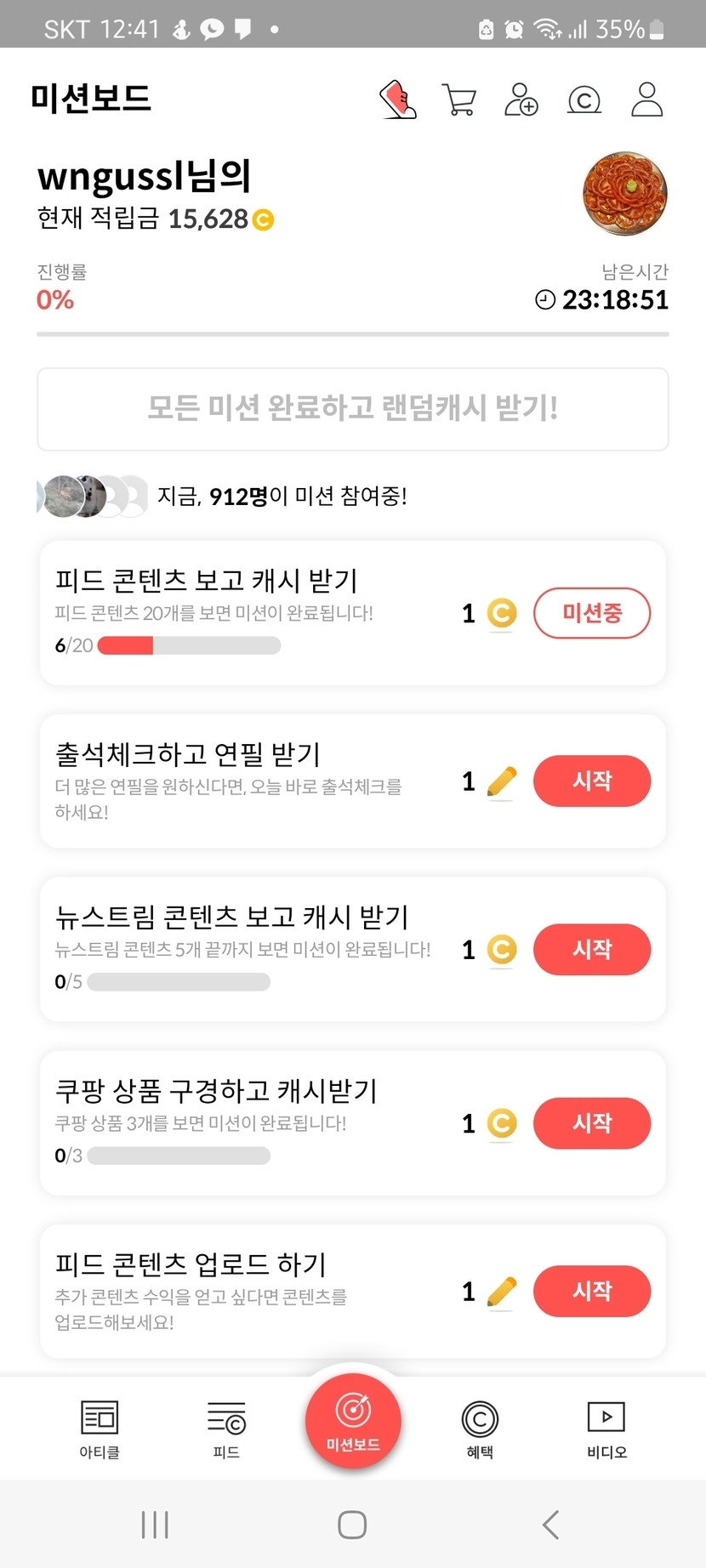Switch to the 피드 tab
The width and height of the screenshot is (706, 1568).
coord(226,1429)
